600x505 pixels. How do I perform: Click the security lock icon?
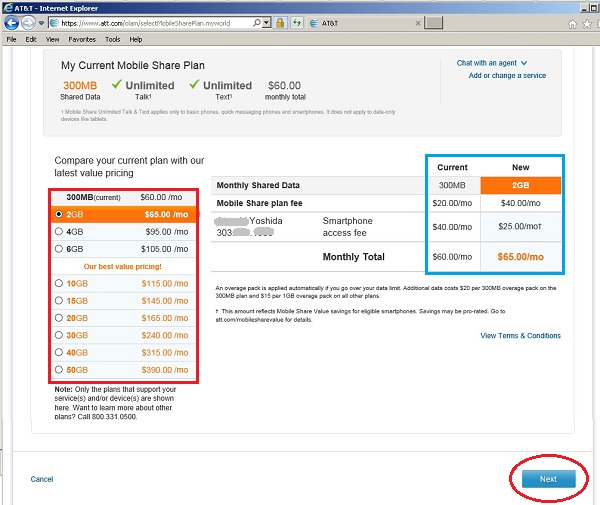tap(280, 23)
